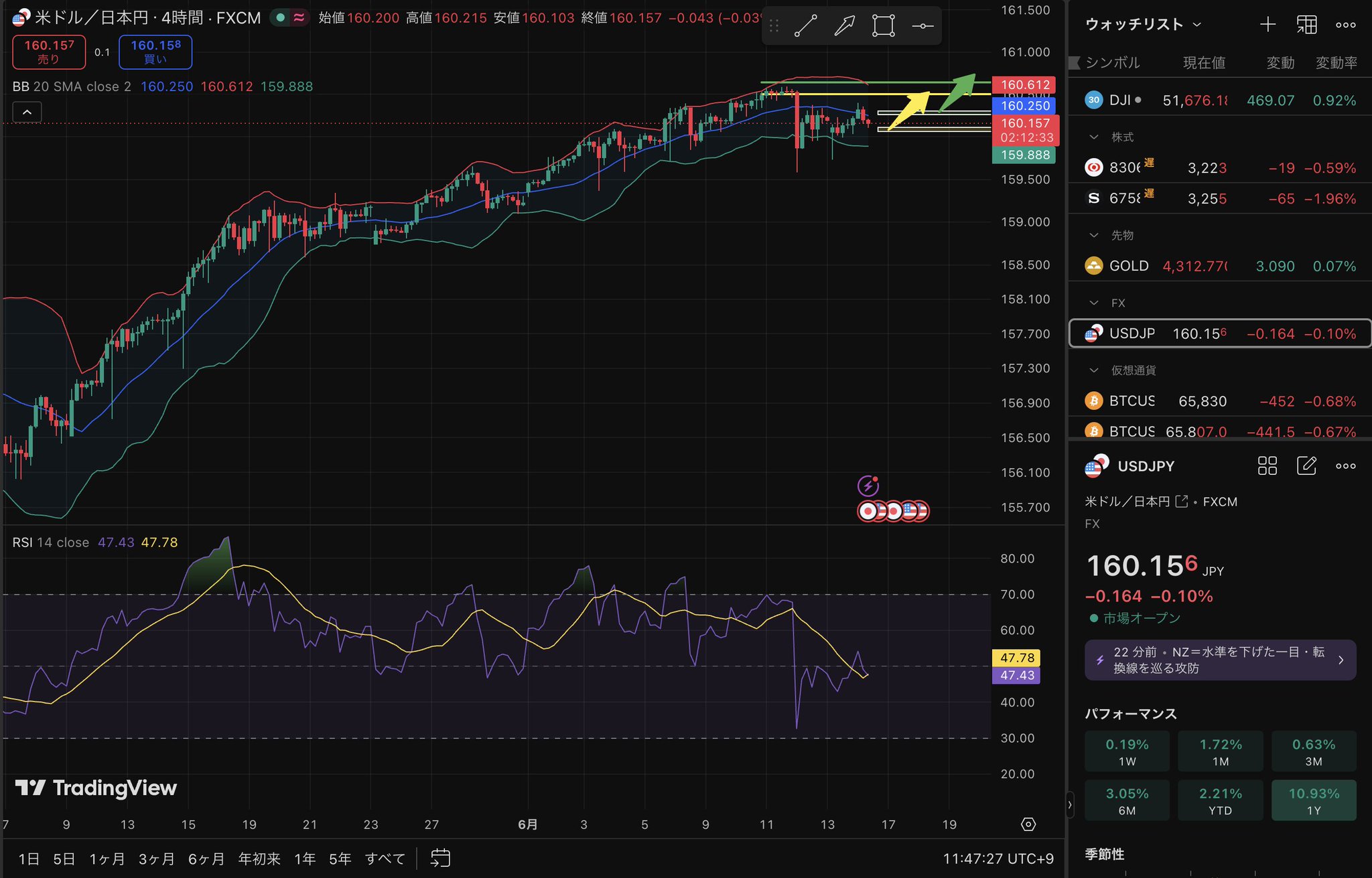Switch chart range to 1ヶ月

(107, 859)
